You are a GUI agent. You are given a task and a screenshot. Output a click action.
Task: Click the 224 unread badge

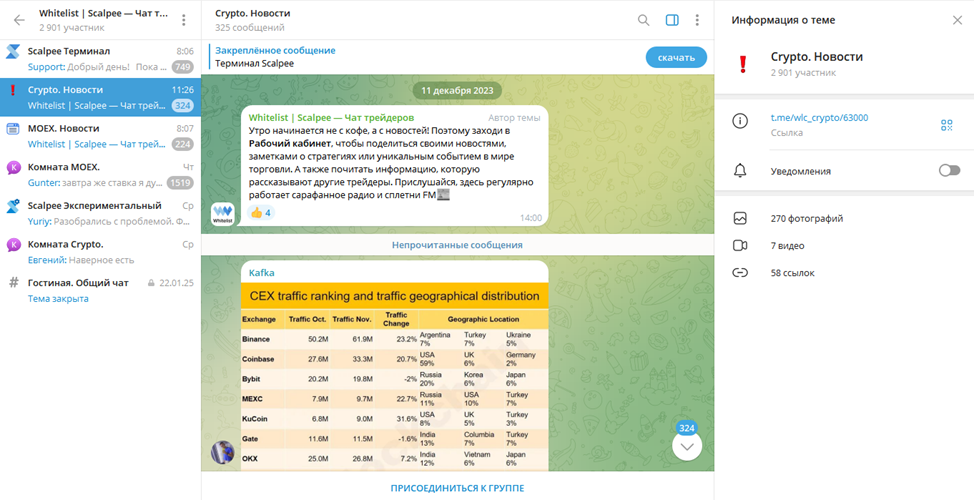point(183,144)
